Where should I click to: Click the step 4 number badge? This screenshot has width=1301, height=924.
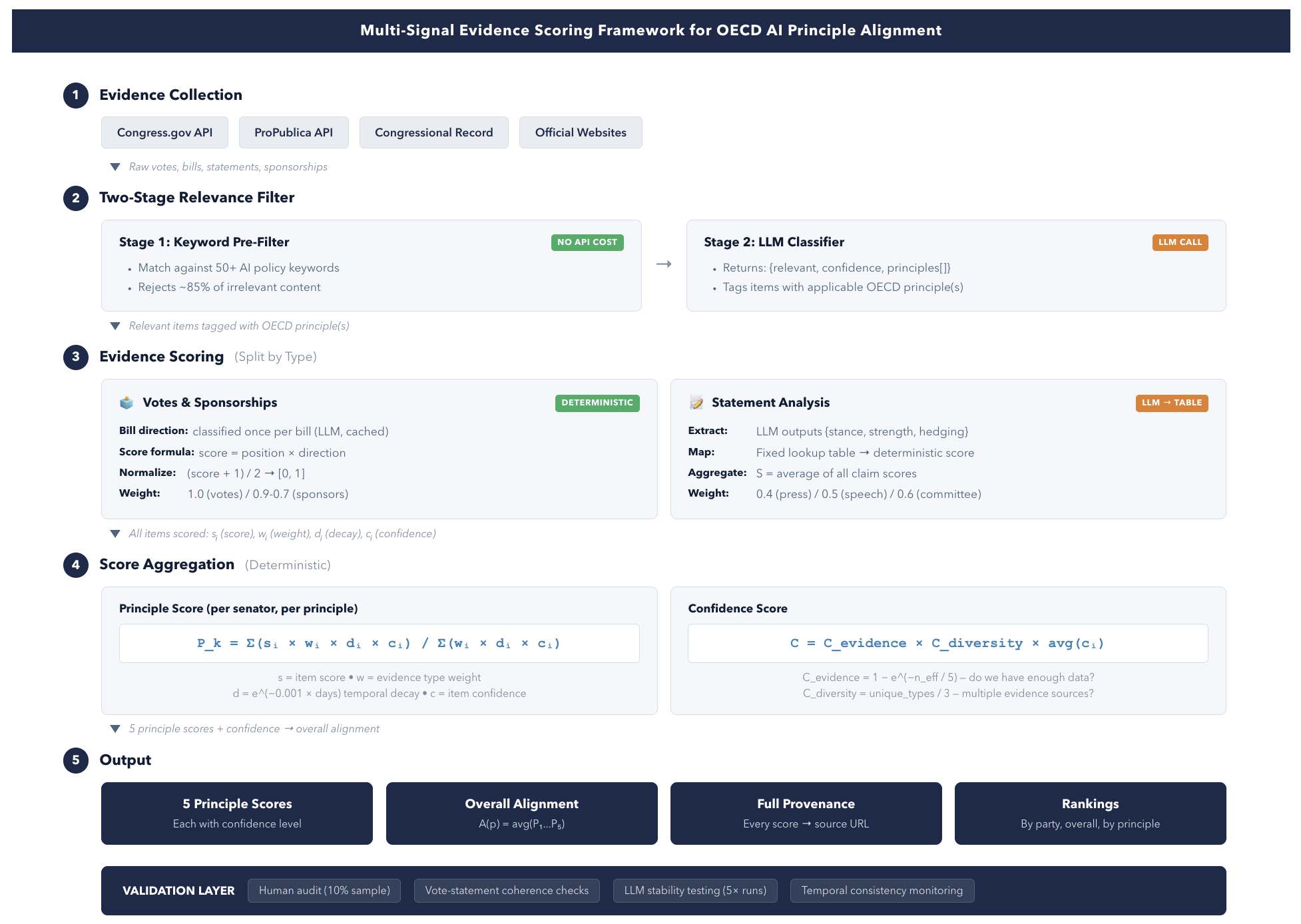tap(76, 565)
